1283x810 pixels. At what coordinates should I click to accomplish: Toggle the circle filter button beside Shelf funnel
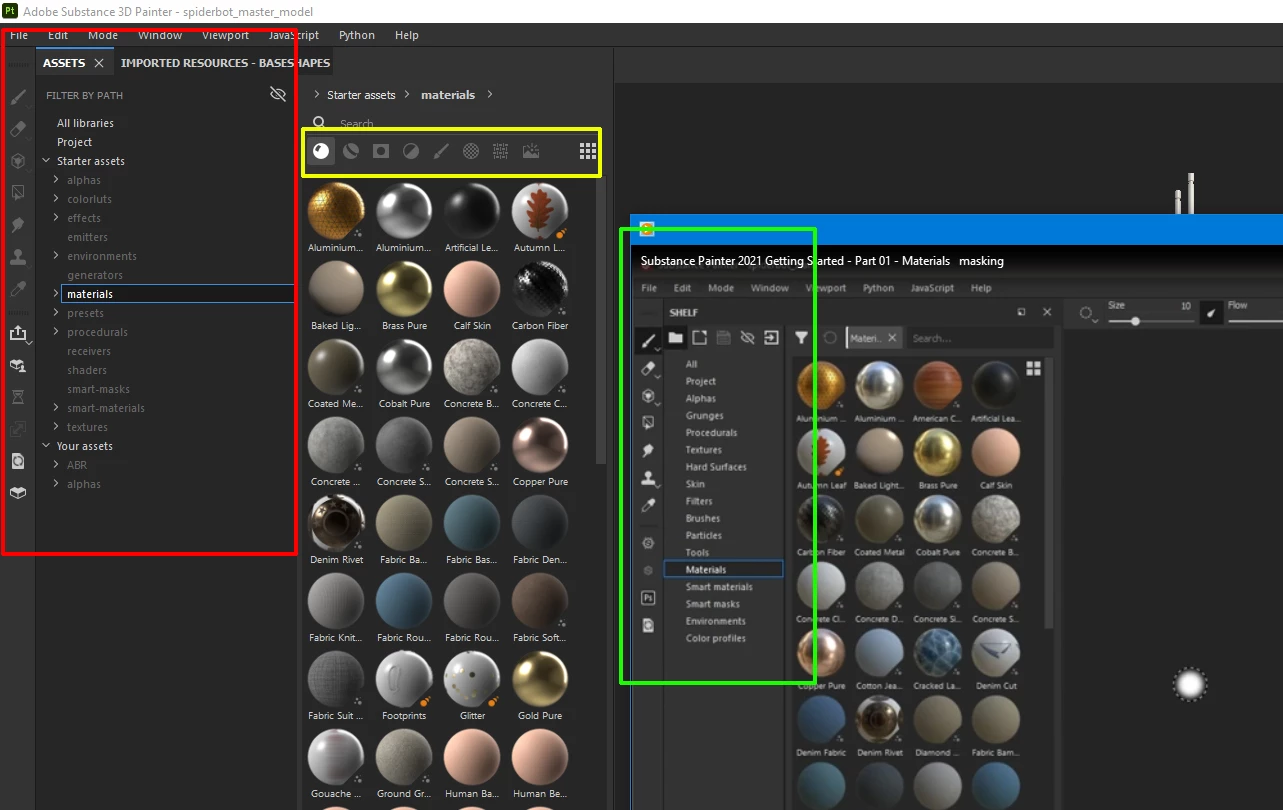tap(830, 338)
